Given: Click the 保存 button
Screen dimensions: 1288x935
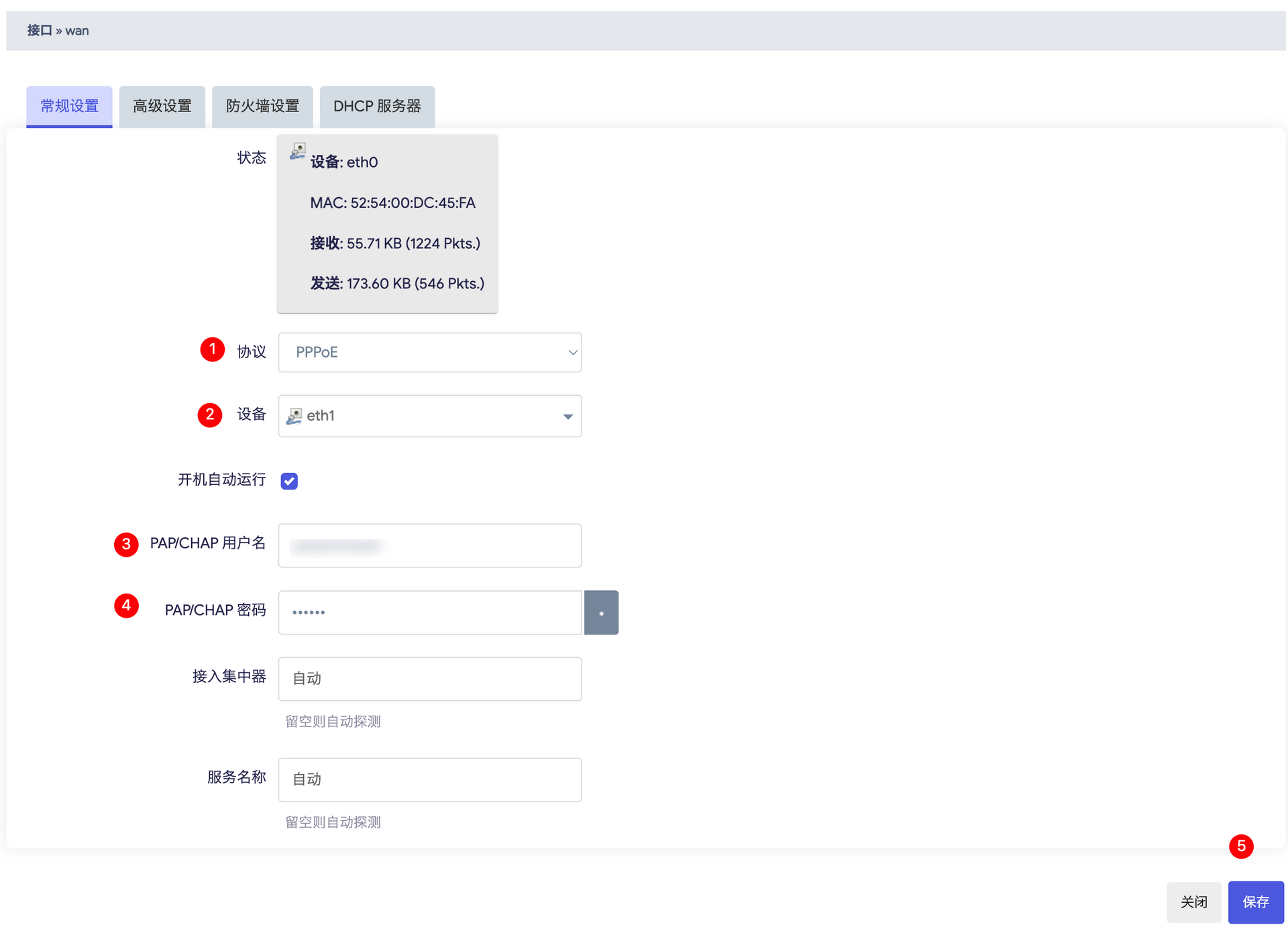Looking at the screenshot, I should tap(1256, 902).
